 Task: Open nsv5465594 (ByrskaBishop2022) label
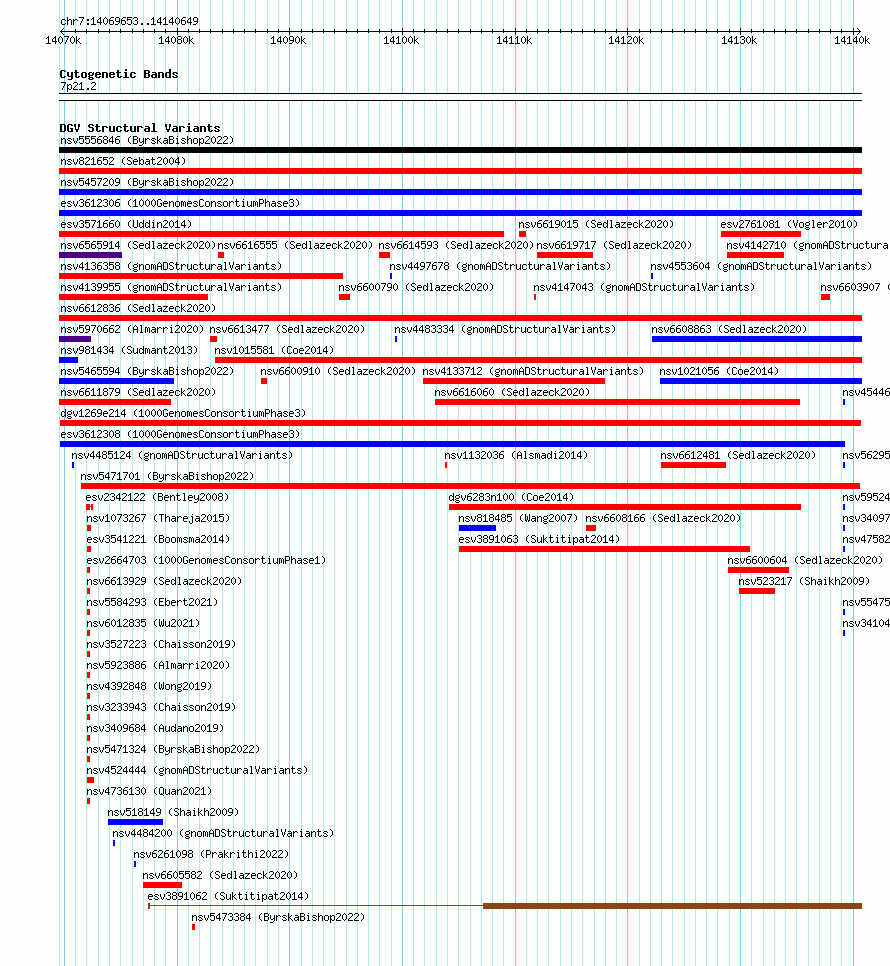pyautogui.click(x=147, y=371)
